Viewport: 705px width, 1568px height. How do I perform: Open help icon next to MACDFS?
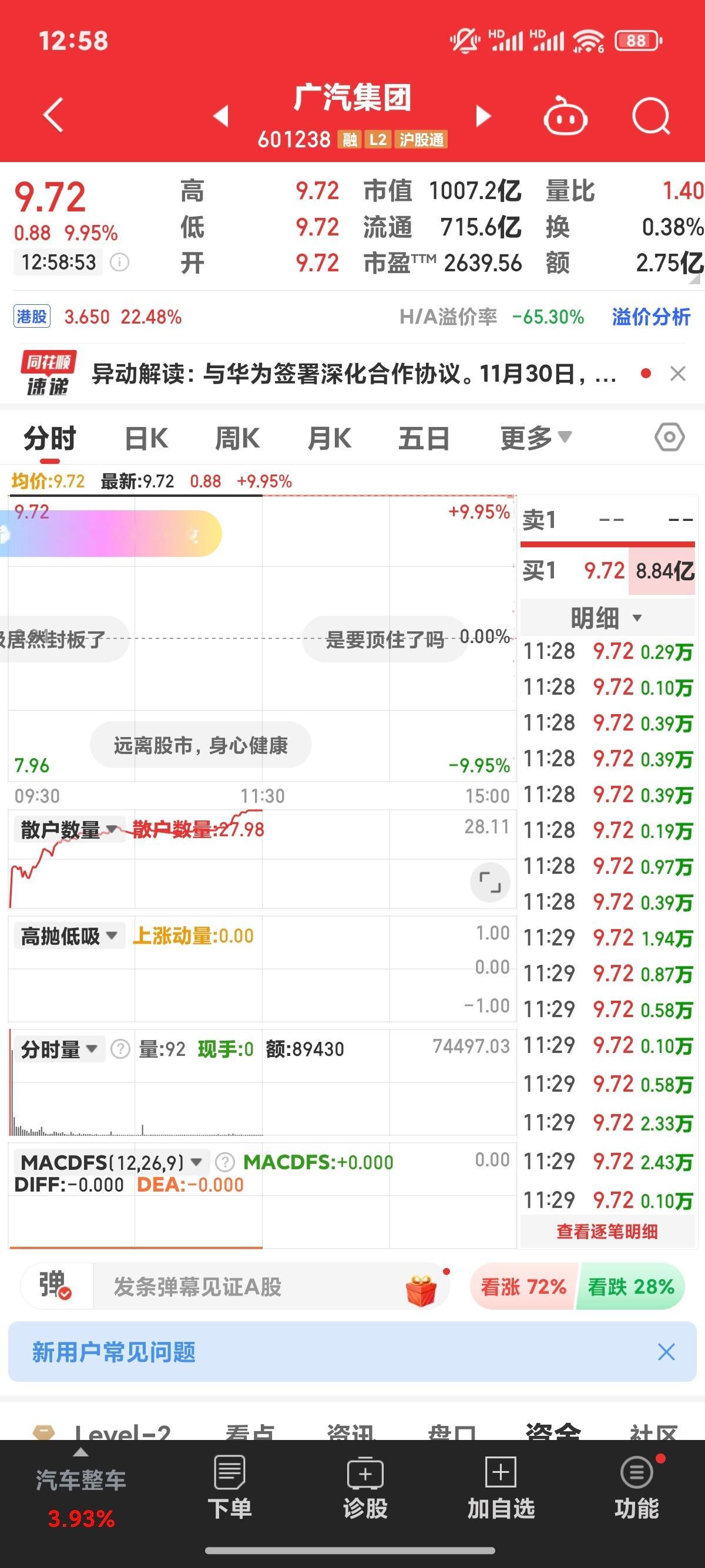tap(224, 1163)
